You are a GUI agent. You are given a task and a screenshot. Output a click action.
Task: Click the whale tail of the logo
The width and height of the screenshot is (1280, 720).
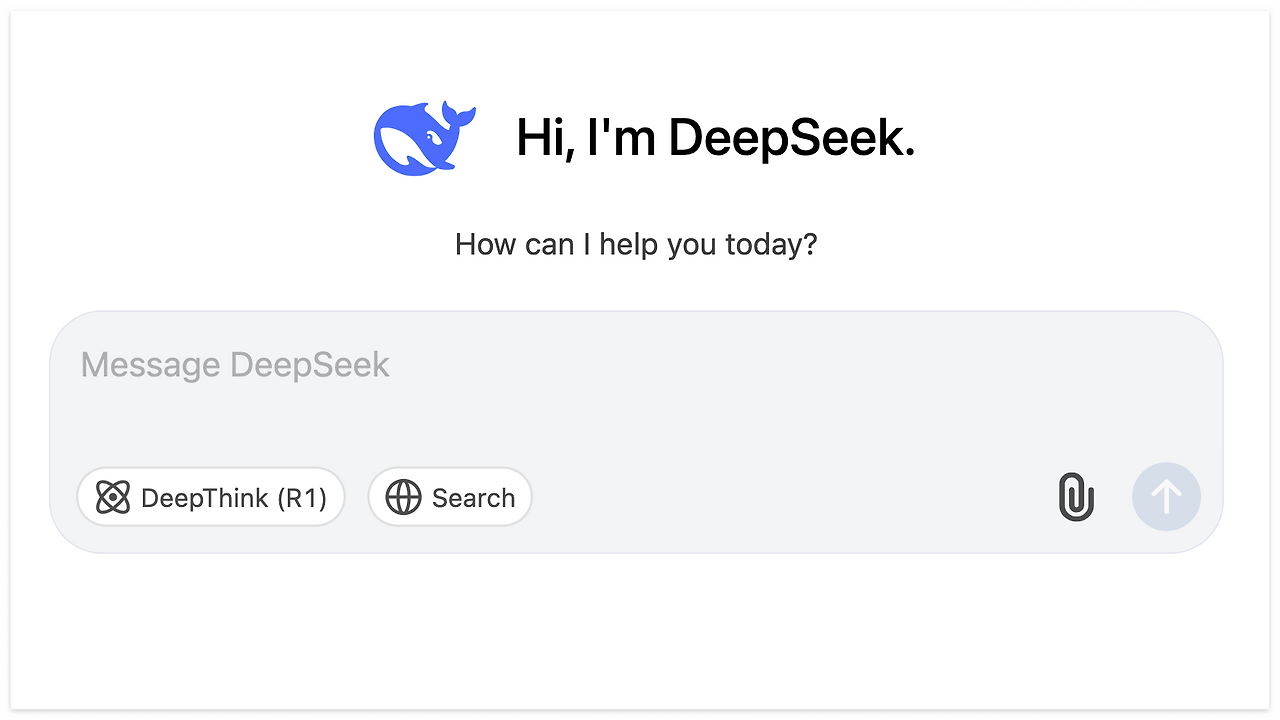click(x=458, y=116)
